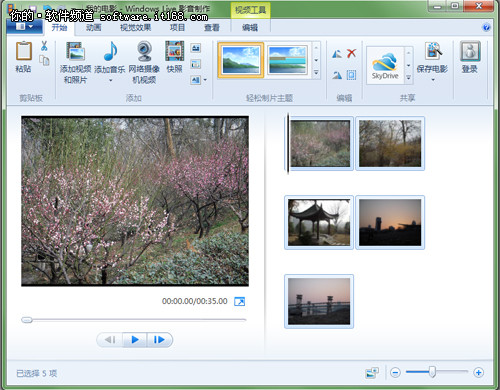Open the 视觉效果 ribbon tab
Screen dimensions: 500x390
click(135, 27)
